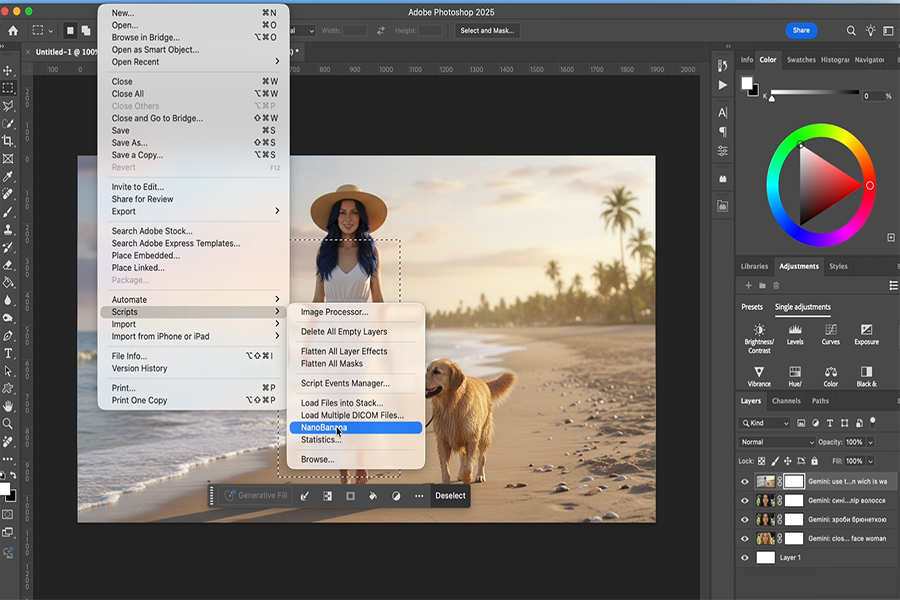Click the foreground color swatch in Color panel
The image size is (900, 600).
(746, 84)
